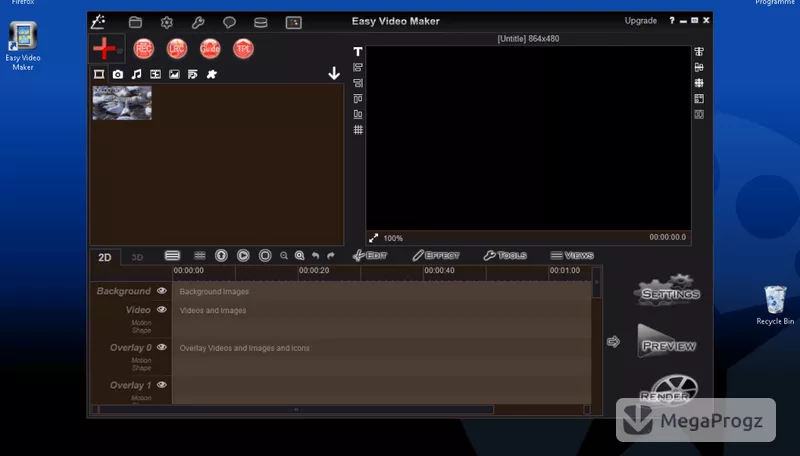Hide the Overlay 1 track eye icon
This screenshot has height=456, width=800.
click(x=162, y=385)
